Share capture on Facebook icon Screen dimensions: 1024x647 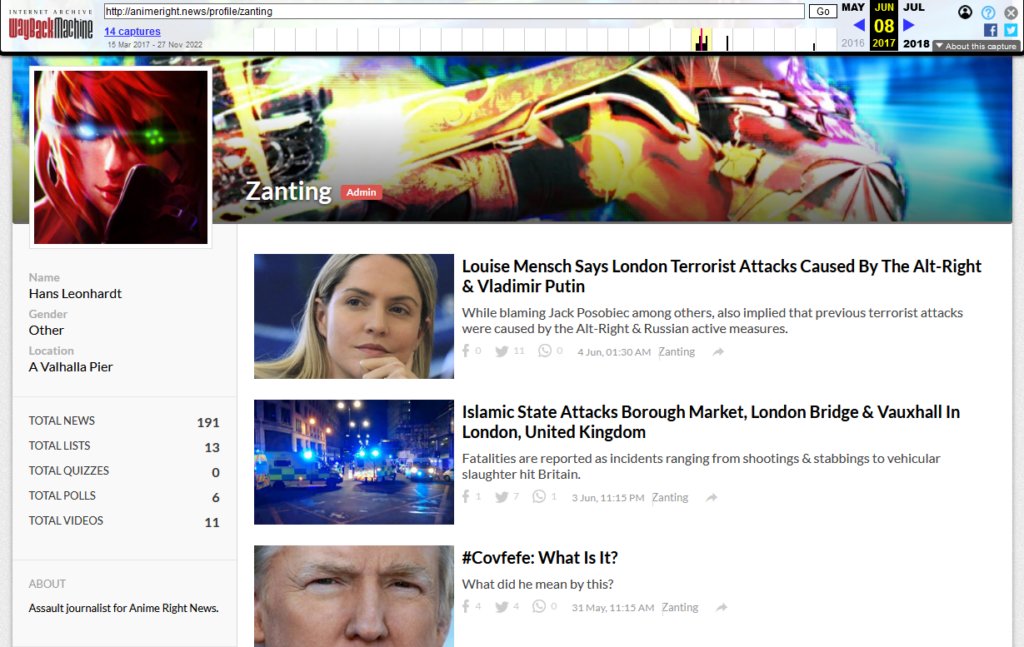pos(990,30)
